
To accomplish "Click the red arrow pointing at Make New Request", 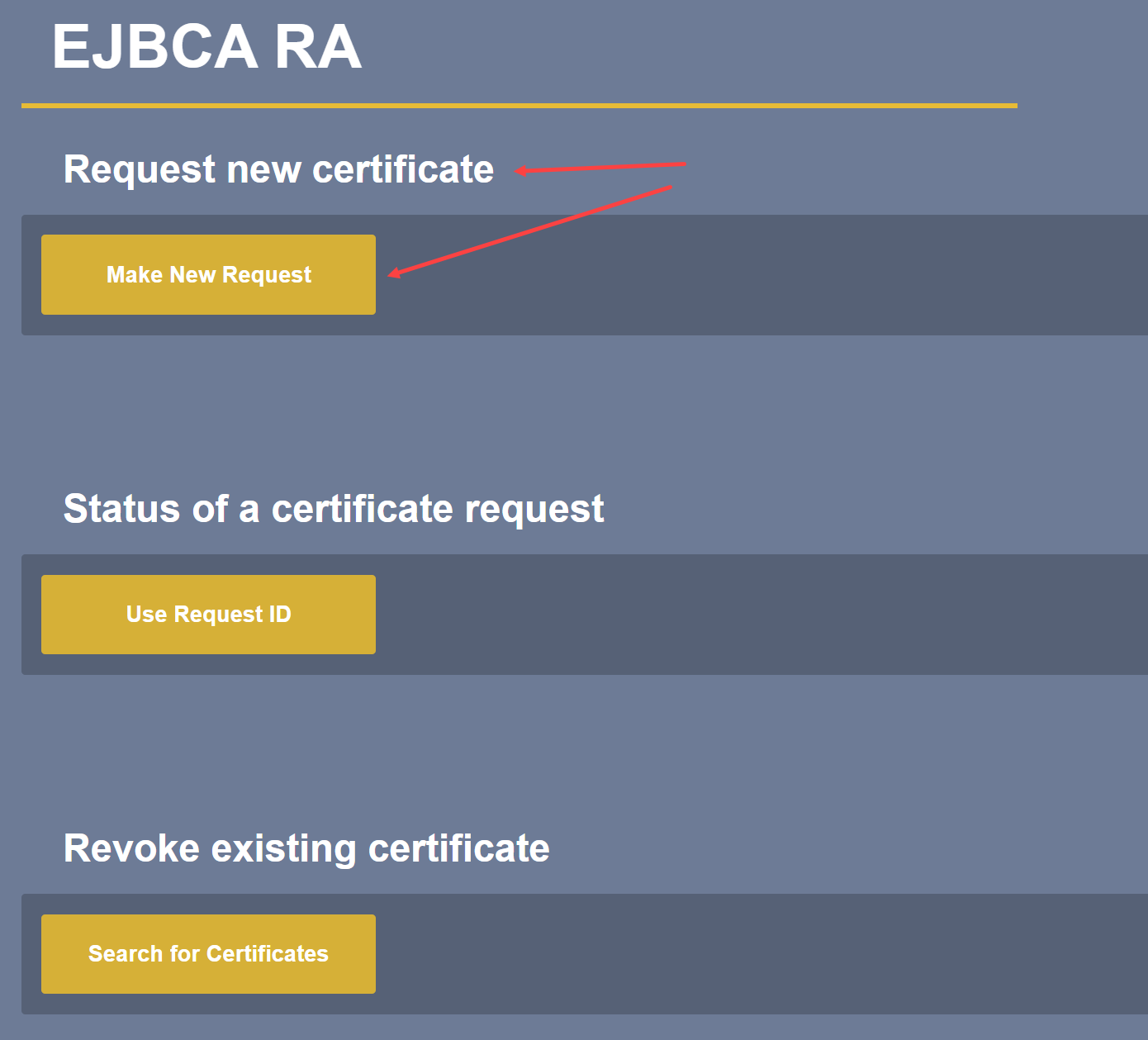I will pyautogui.click(x=529, y=230).
